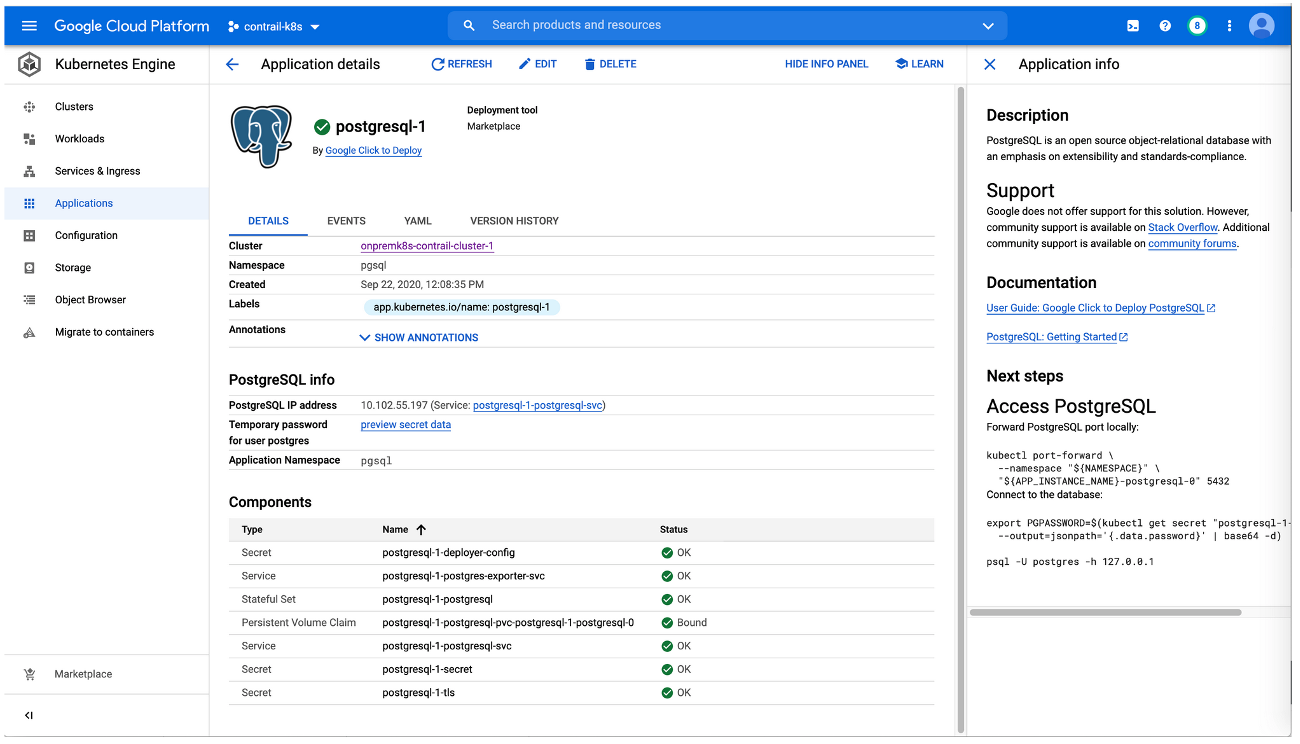
Task: Open preview secret data link
Action: point(405,425)
